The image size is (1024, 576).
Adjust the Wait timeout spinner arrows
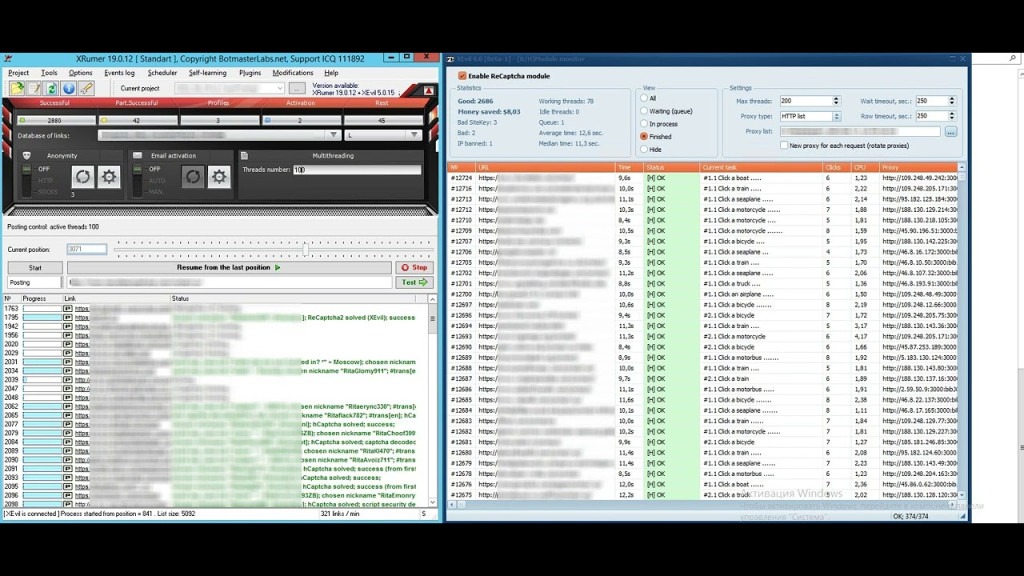[952, 101]
